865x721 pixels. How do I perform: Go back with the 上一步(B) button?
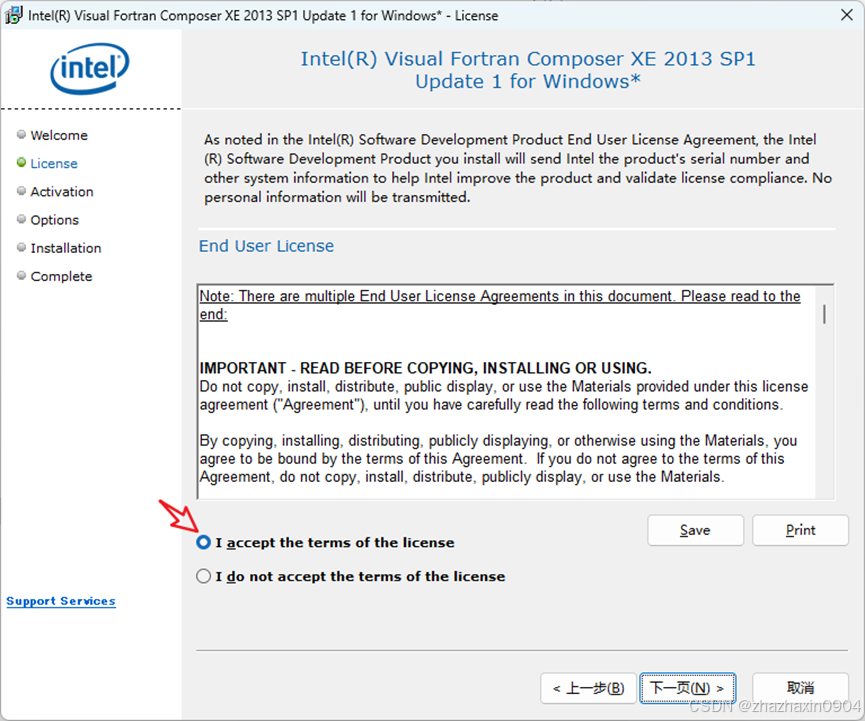[x=588, y=688]
